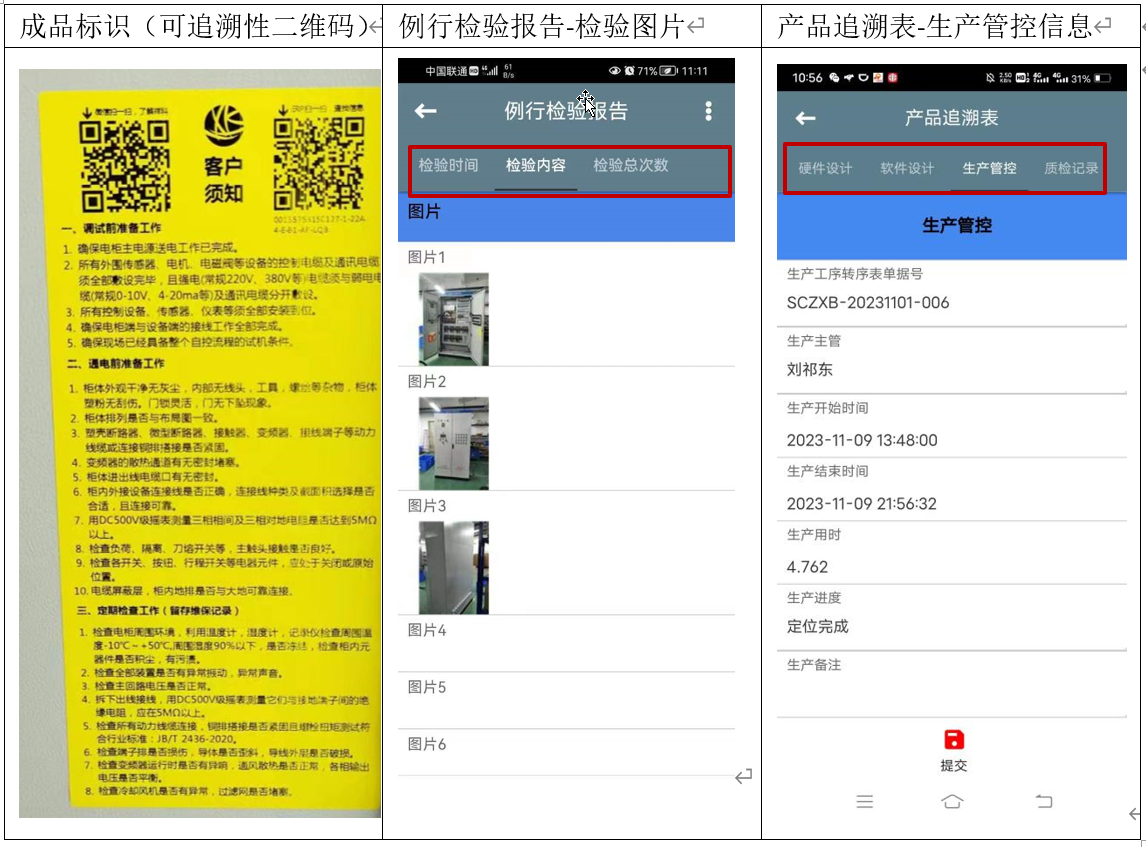View the 图片3 cabinet photo thumbnail
Viewport: 1146px width, 847px height.
point(453,567)
